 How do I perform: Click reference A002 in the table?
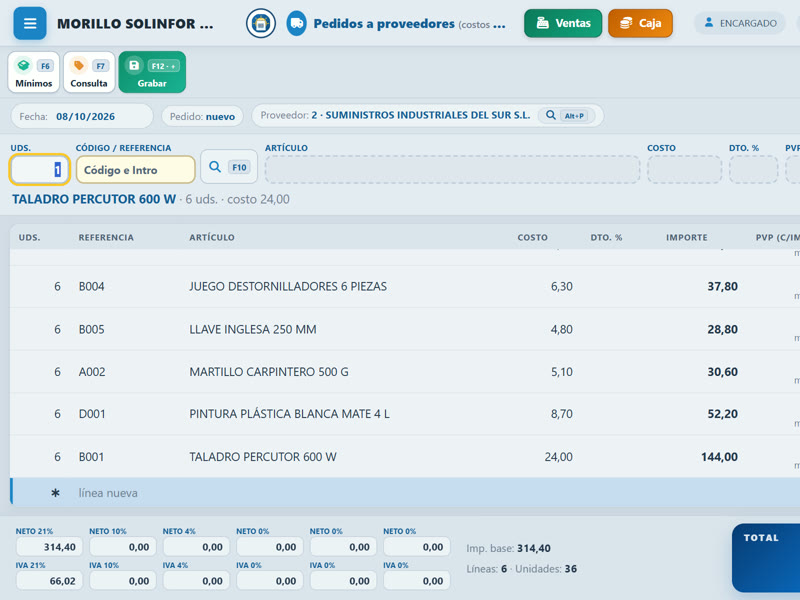coord(92,371)
